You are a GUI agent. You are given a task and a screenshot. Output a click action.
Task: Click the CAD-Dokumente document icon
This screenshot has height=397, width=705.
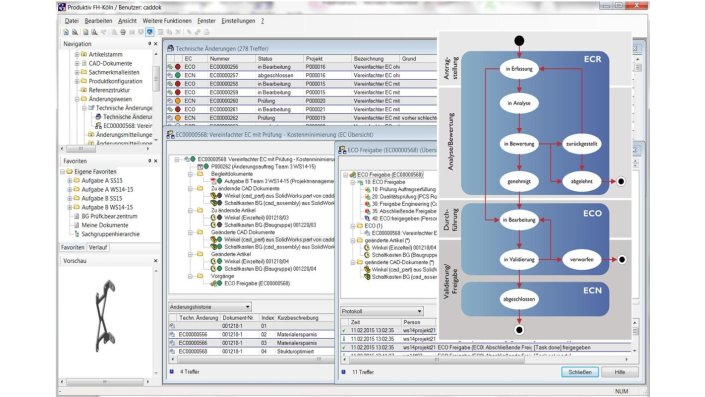tap(84, 63)
